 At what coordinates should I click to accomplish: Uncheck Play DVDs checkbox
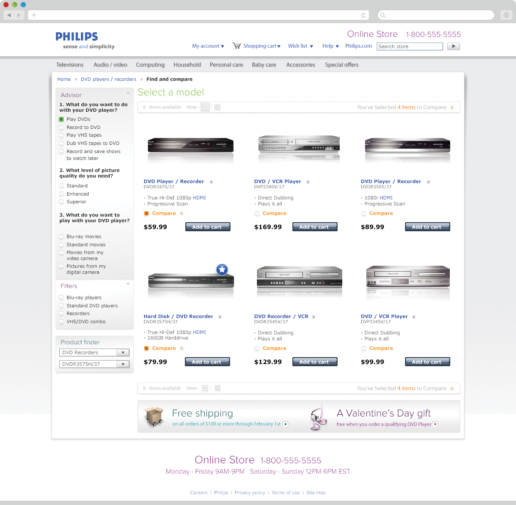click(x=61, y=119)
